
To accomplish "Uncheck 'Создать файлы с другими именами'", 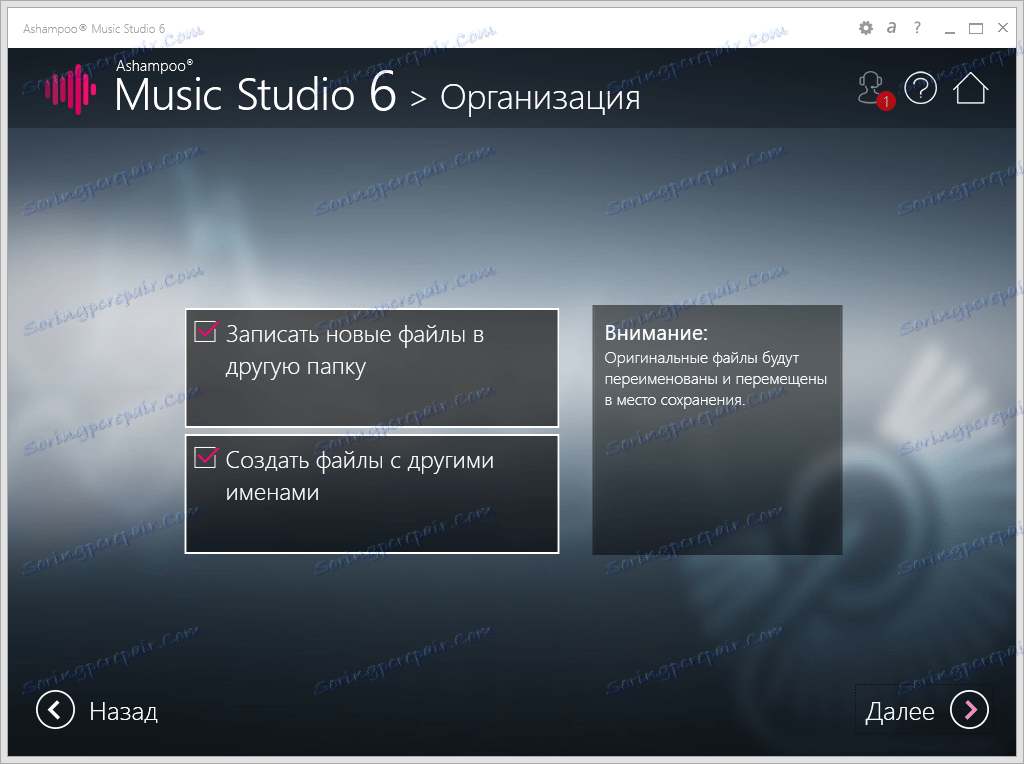I will click(206, 458).
